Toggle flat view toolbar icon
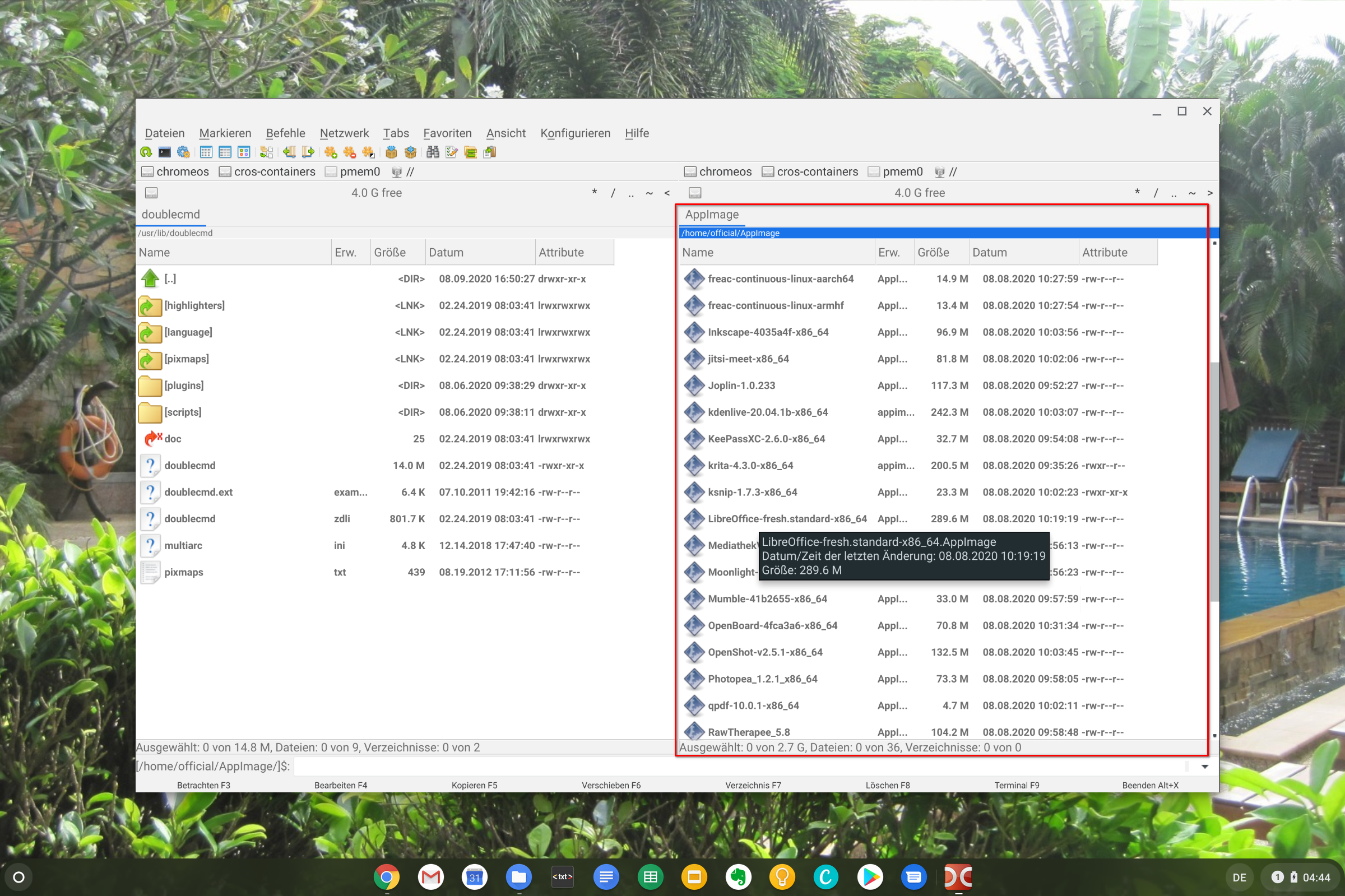 (x=266, y=152)
